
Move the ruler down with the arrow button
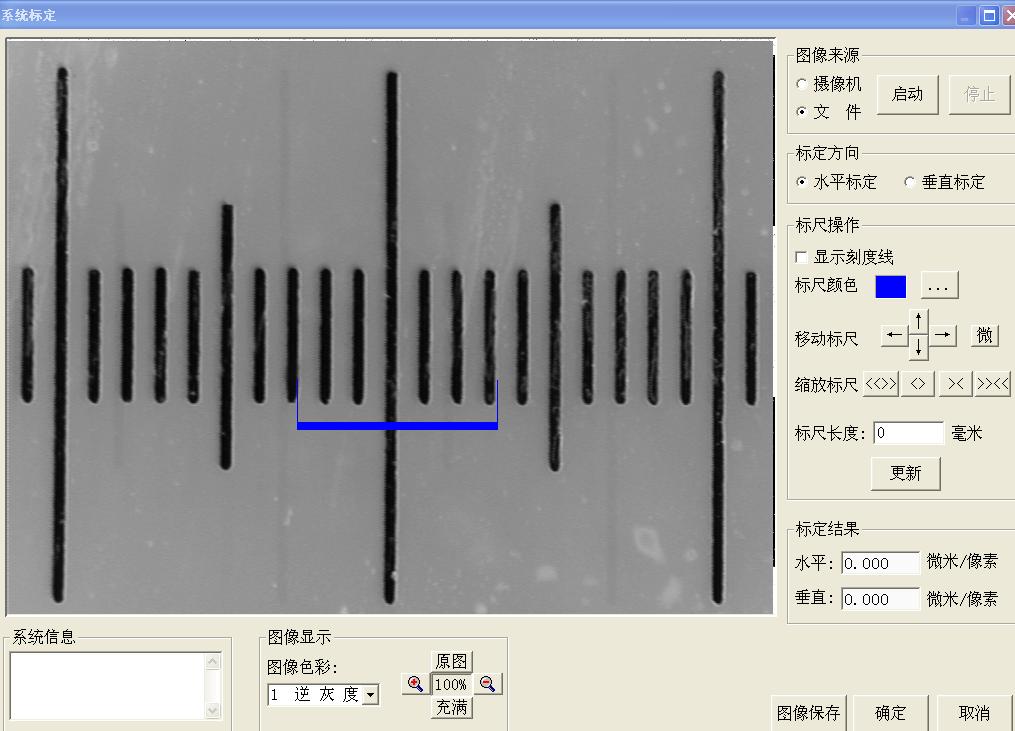point(919,349)
